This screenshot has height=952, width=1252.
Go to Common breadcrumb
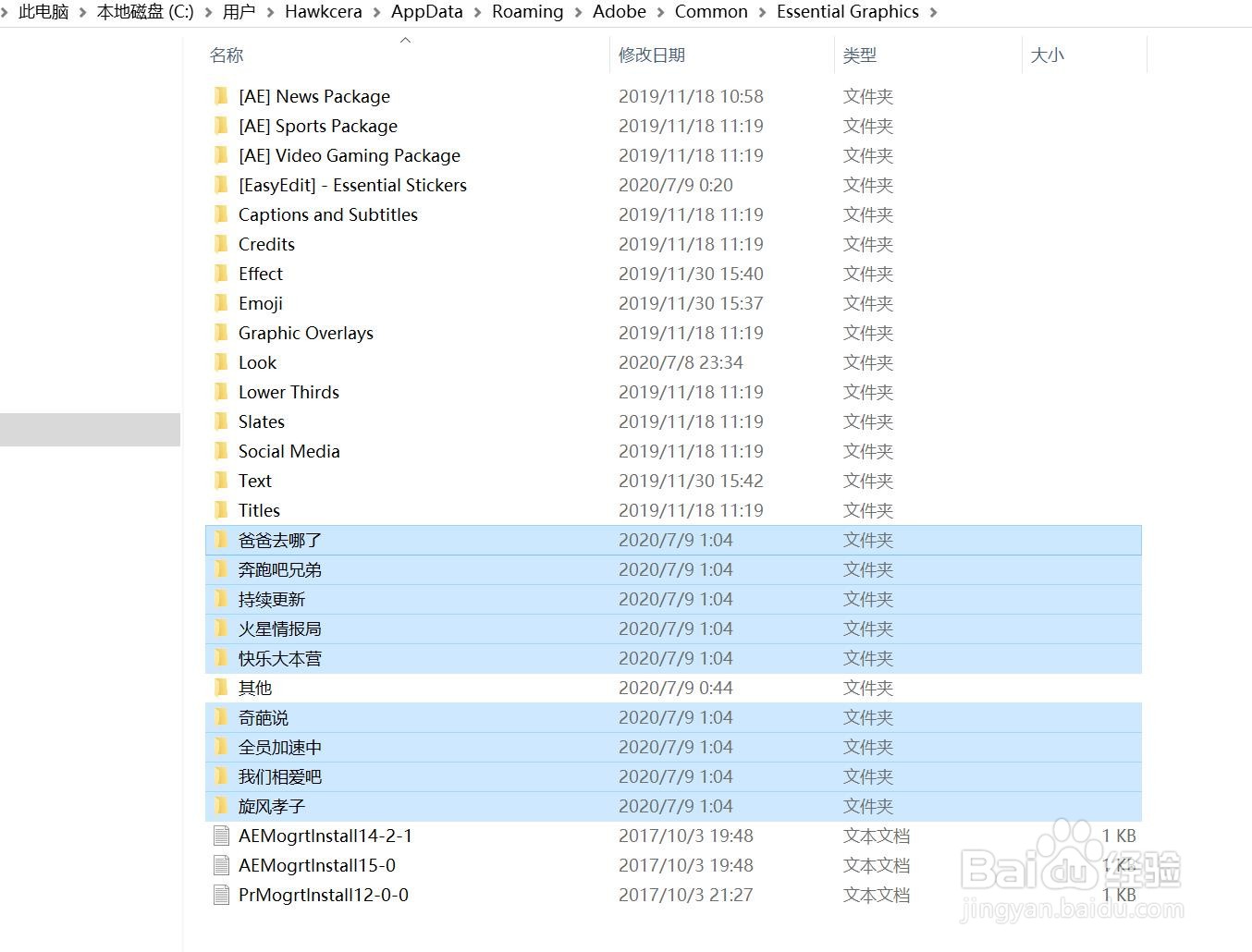point(711,12)
